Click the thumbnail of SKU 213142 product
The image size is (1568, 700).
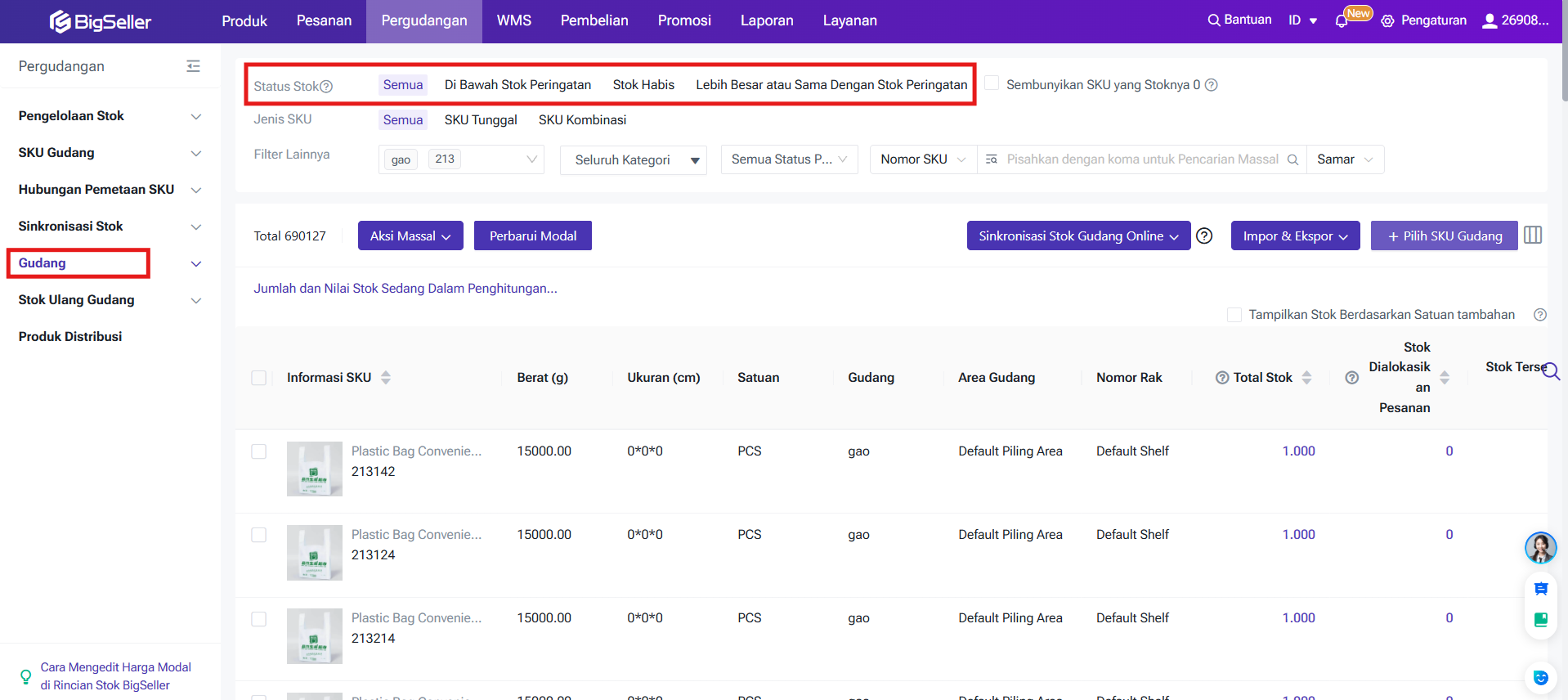[315, 469]
